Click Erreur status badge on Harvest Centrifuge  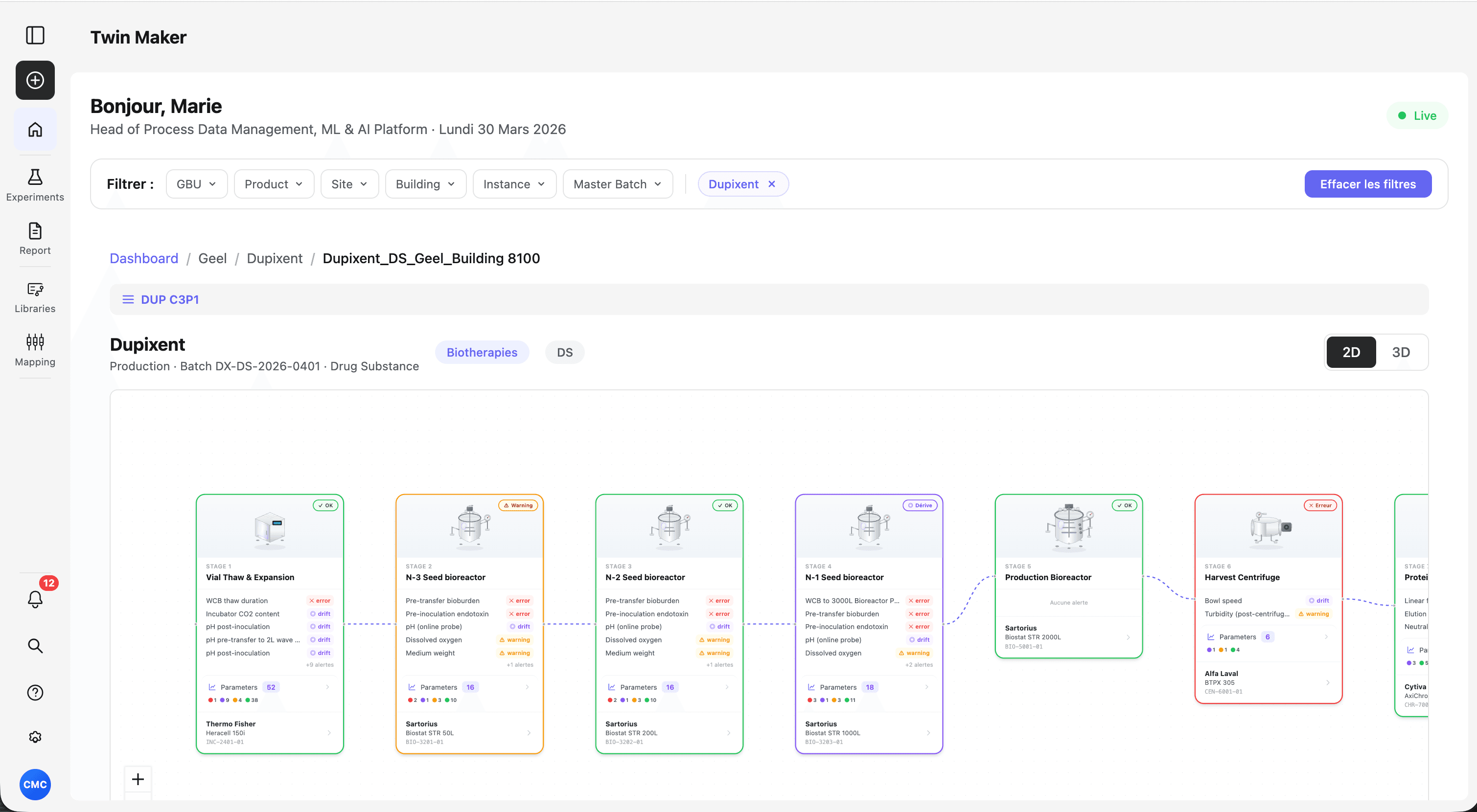pyautogui.click(x=1320, y=505)
